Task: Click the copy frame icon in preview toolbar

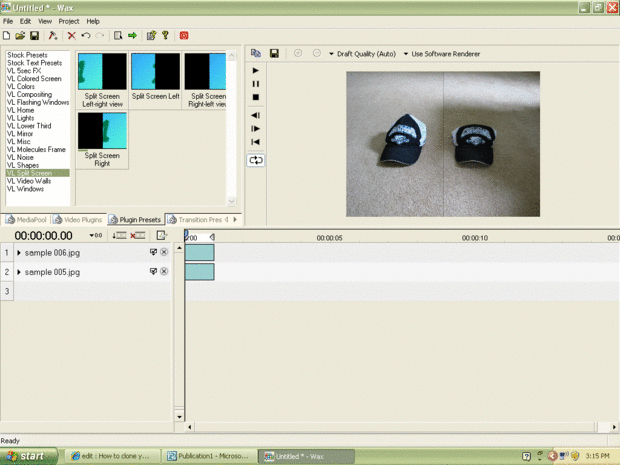Action: (256, 53)
